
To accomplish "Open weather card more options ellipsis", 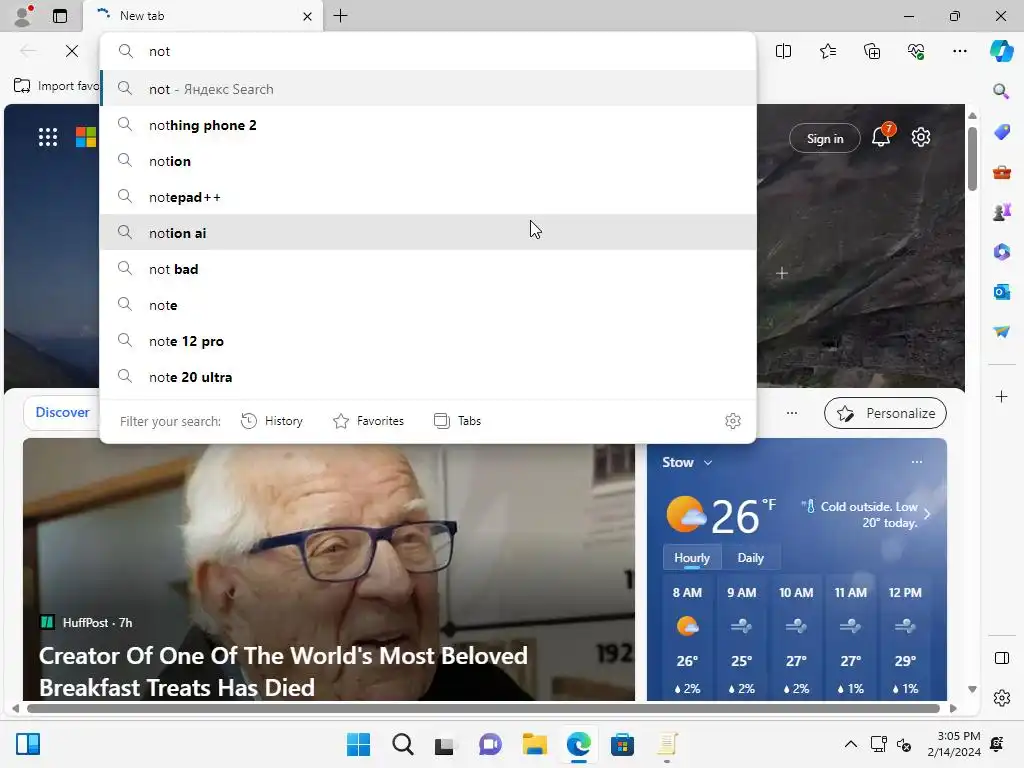I will [917, 462].
